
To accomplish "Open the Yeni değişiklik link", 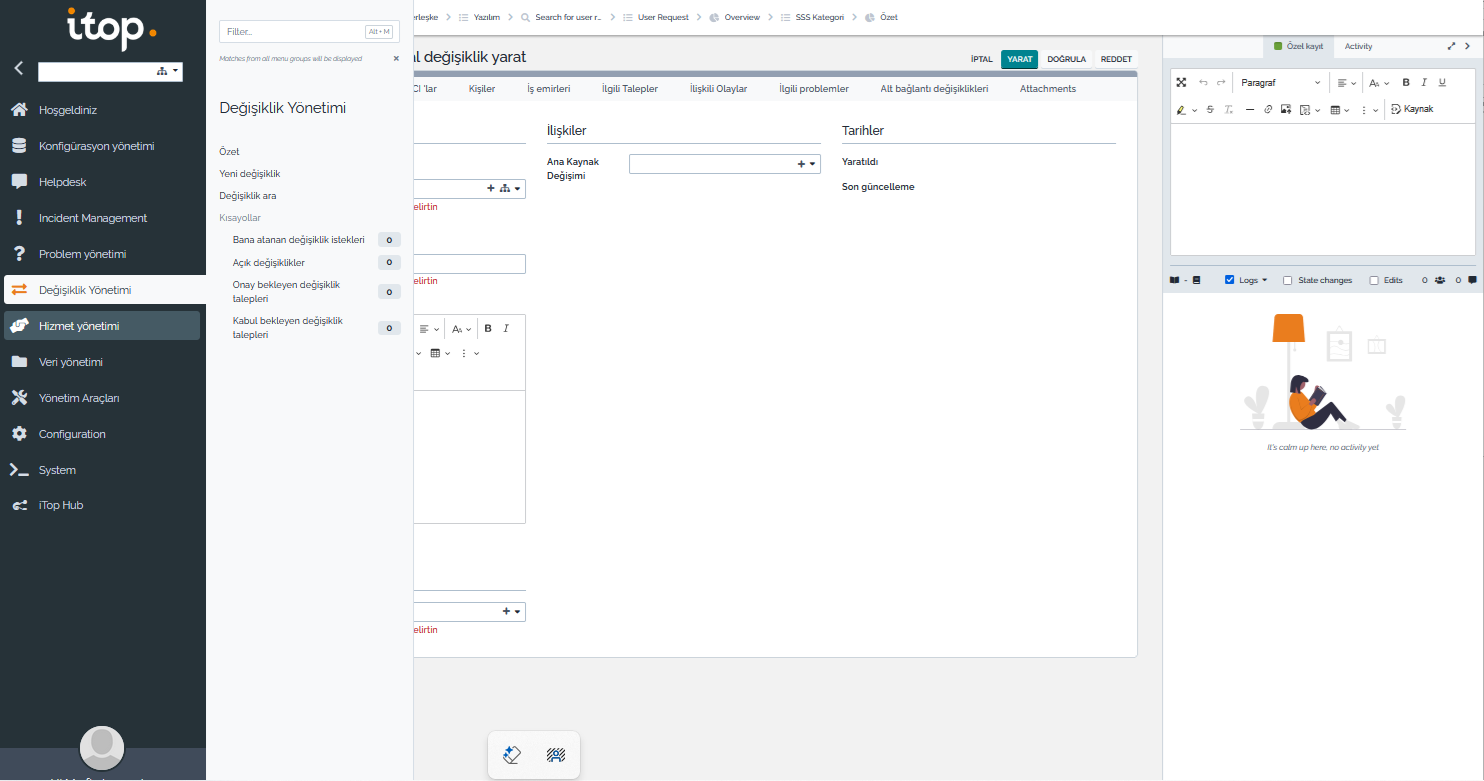I will tap(250, 174).
